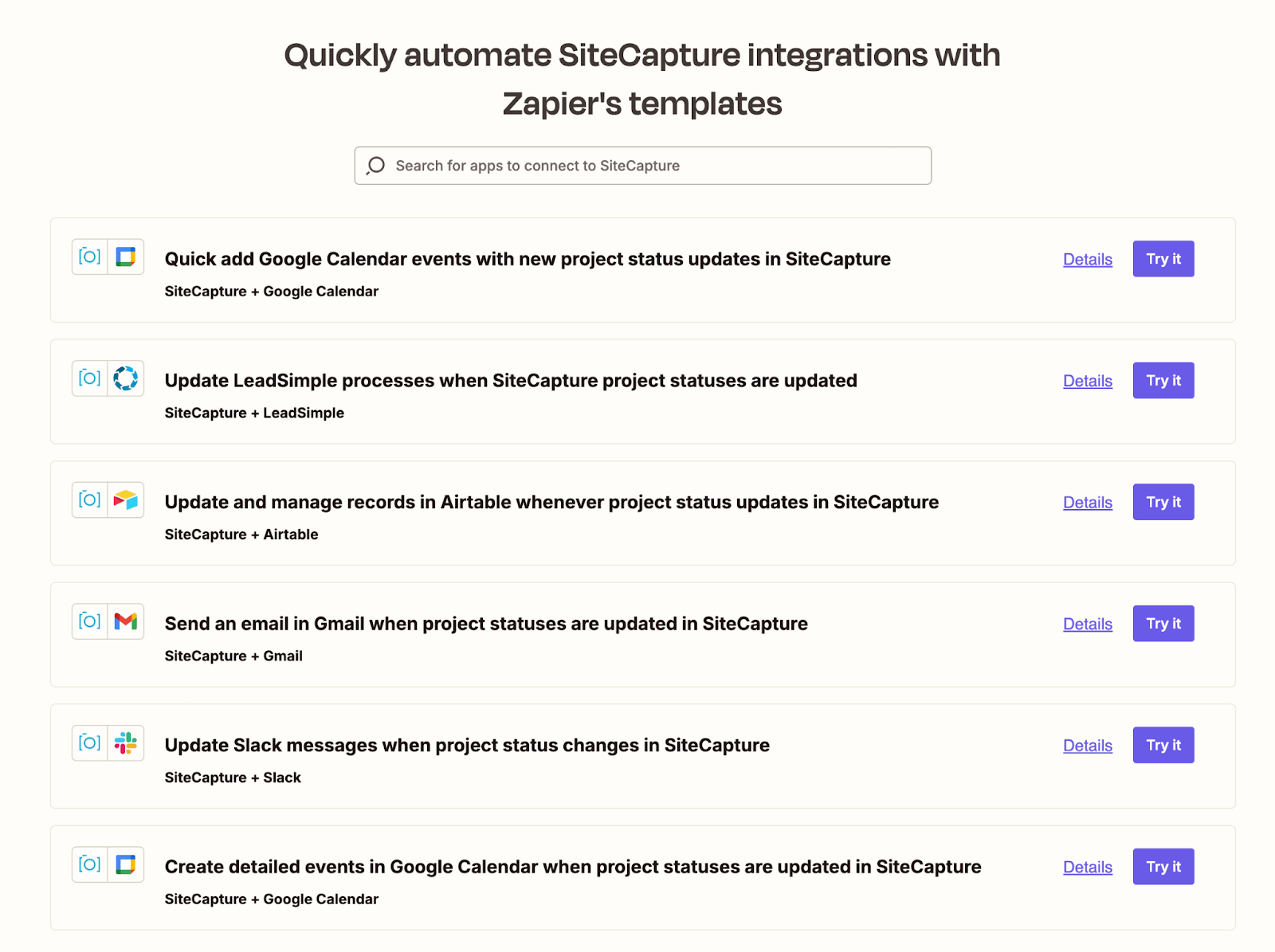
Task: Select the Send an email in Gmail title
Action: [x=486, y=624]
